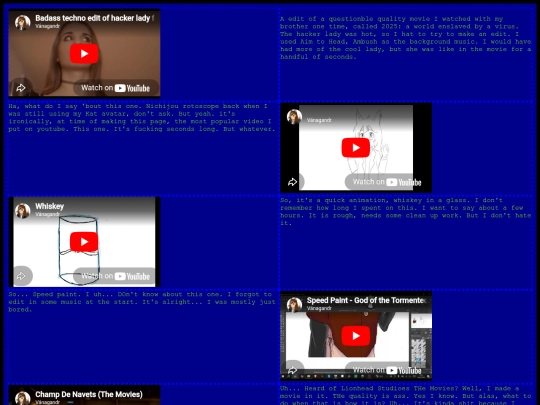Open channel avatar on hacker lady video
540x405 pixels.
point(22,22)
